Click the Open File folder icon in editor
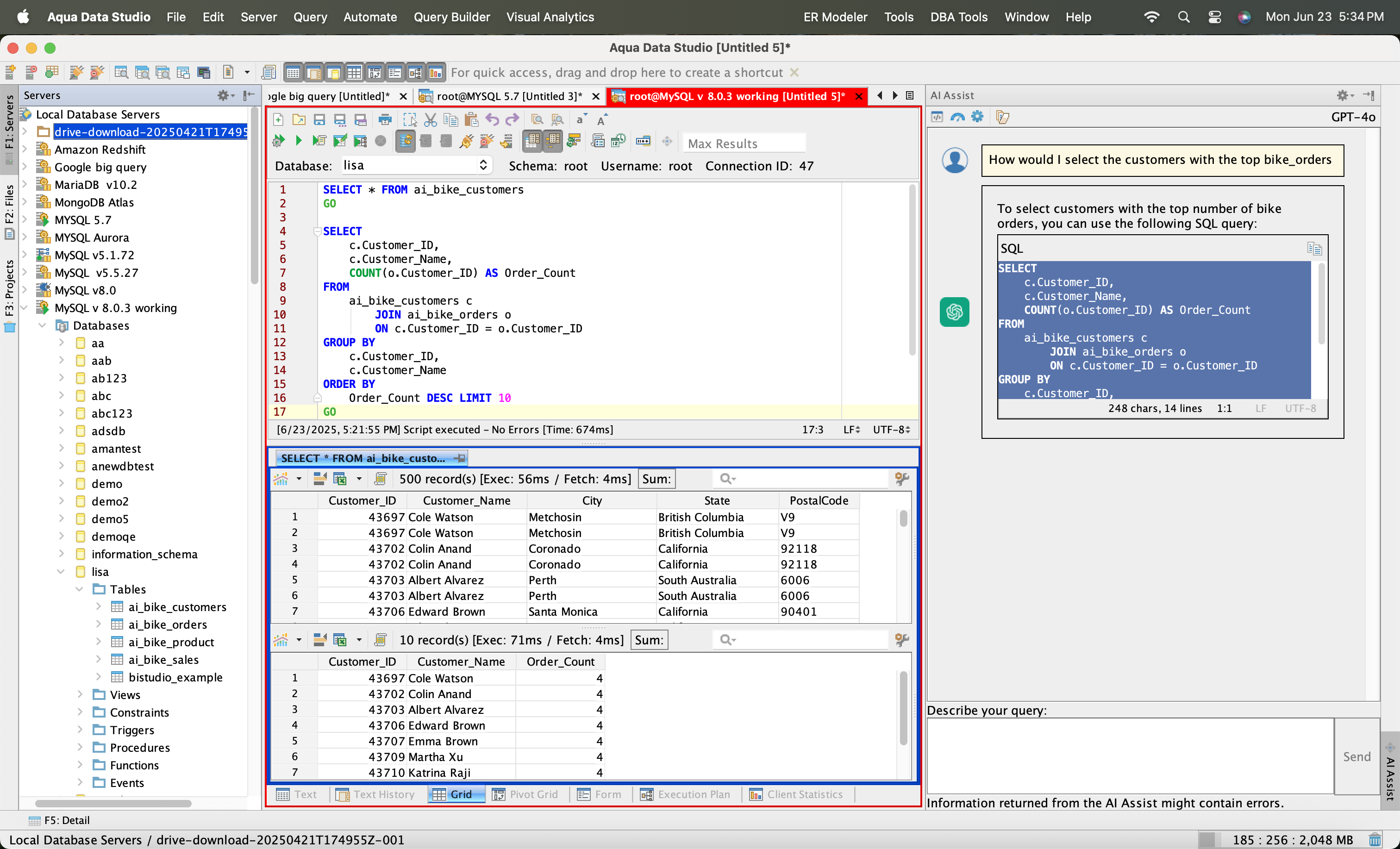Viewport: 1400px width, 849px height. click(x=299, y=119)
